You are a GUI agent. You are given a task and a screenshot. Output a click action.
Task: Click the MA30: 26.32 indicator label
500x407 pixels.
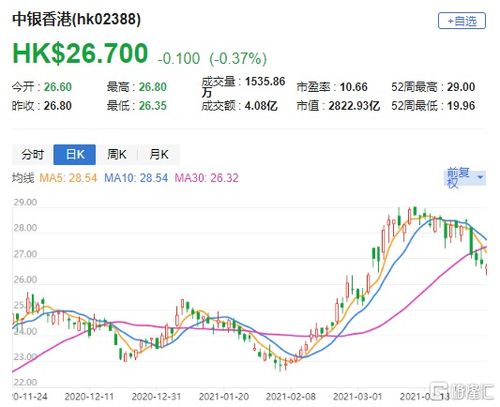(x=207, y=178)
